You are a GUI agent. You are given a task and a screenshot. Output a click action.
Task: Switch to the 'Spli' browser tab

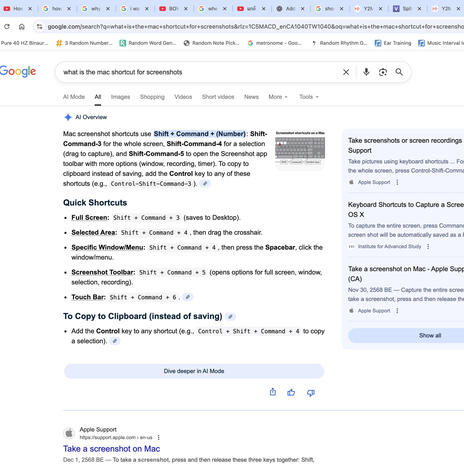(403, 9)
